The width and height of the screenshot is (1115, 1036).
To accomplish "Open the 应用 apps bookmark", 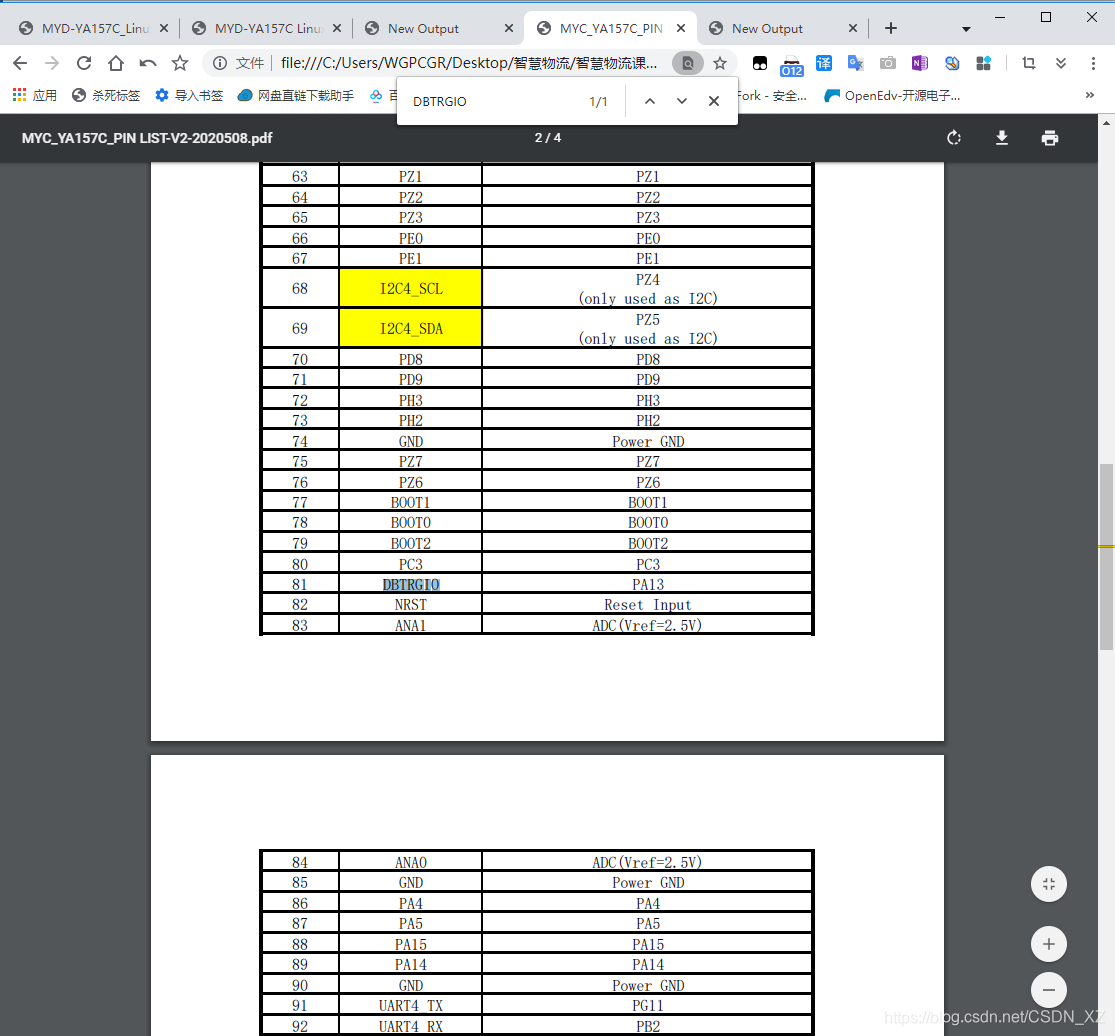I will click(34, 95).
